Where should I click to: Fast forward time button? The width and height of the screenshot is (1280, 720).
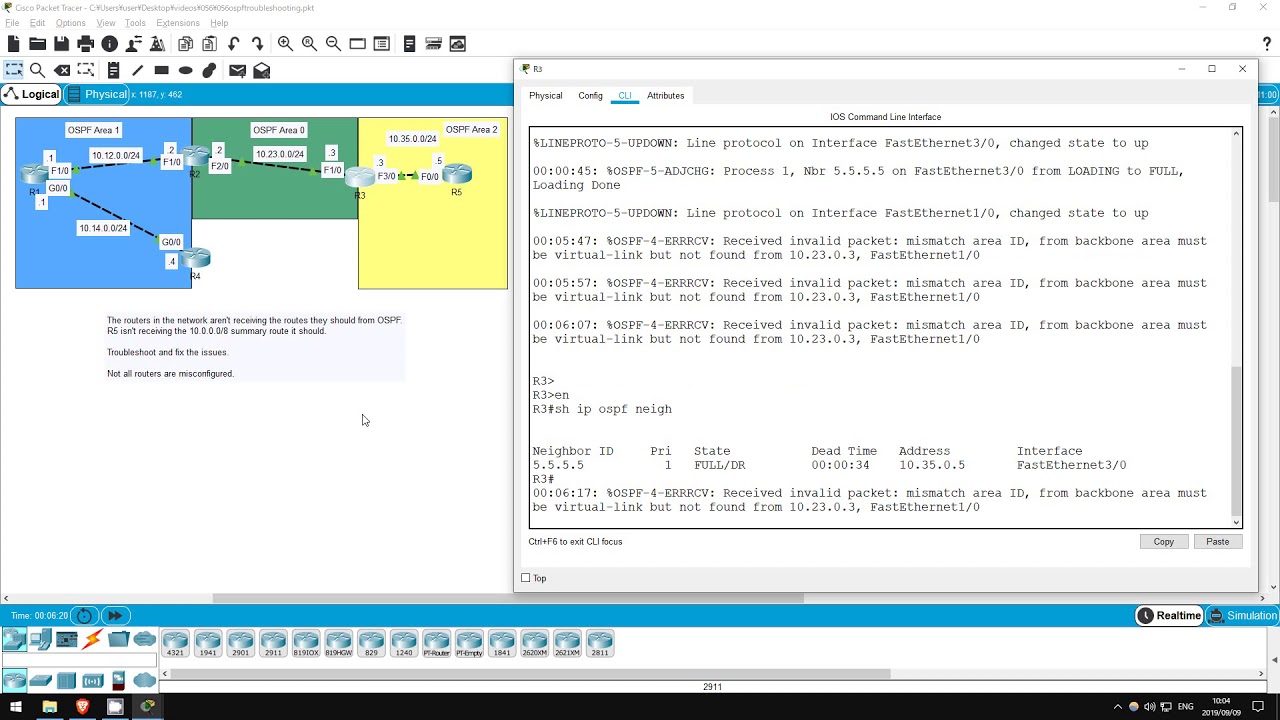click(x=115, y=616)
